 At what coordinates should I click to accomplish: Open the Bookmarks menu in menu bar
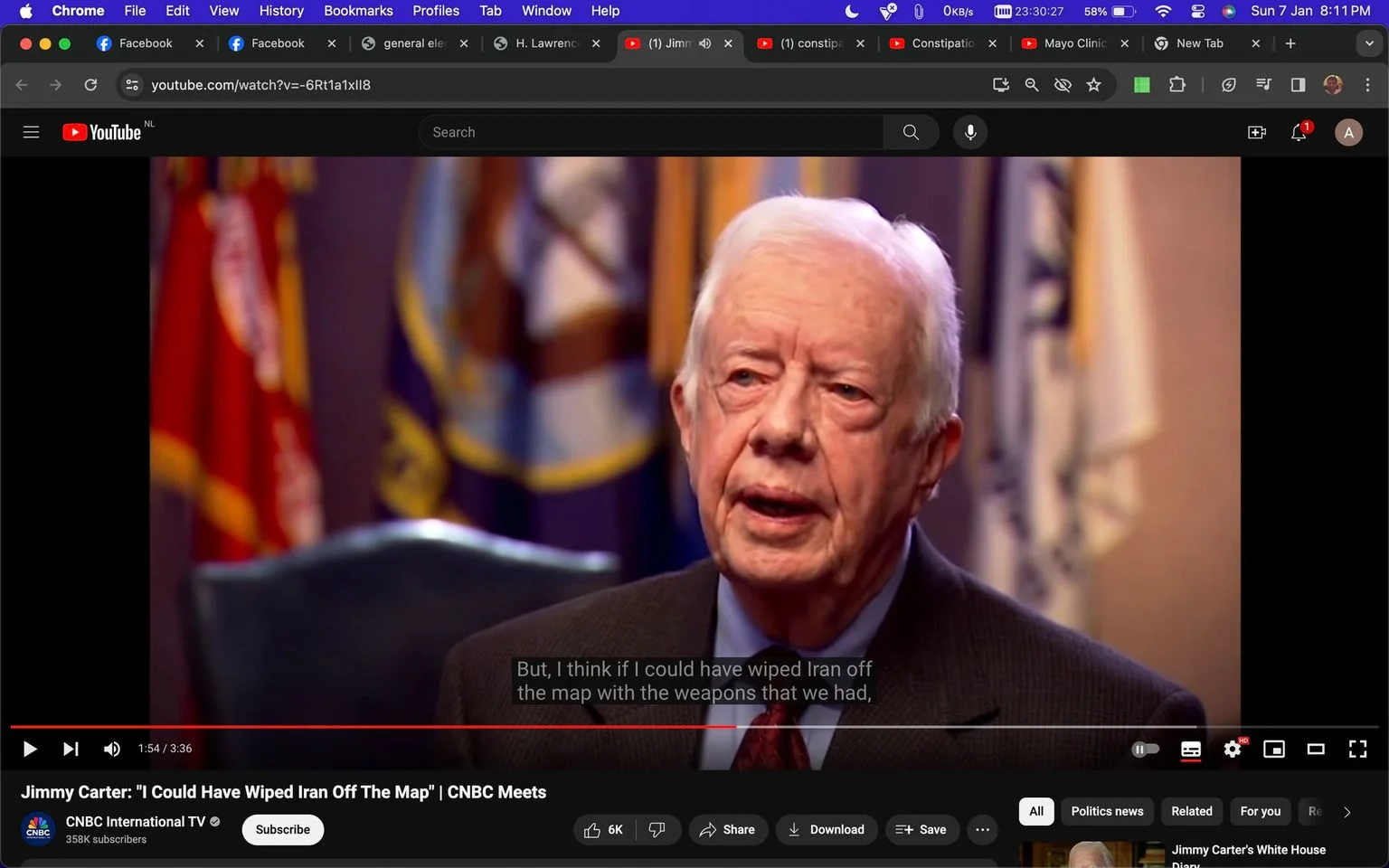click(358, 11)
